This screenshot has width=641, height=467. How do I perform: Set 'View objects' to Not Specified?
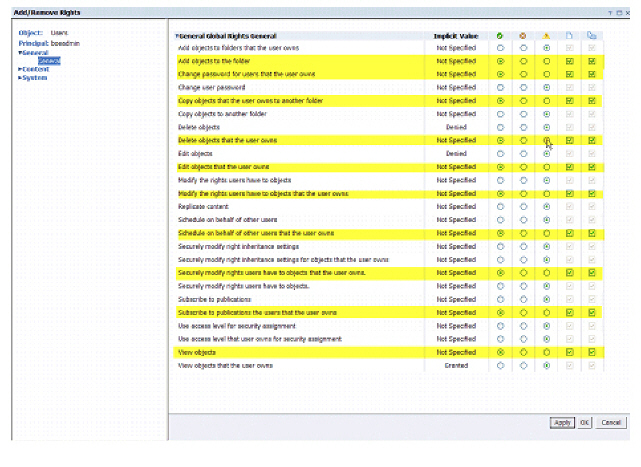(x=546, y=352)
